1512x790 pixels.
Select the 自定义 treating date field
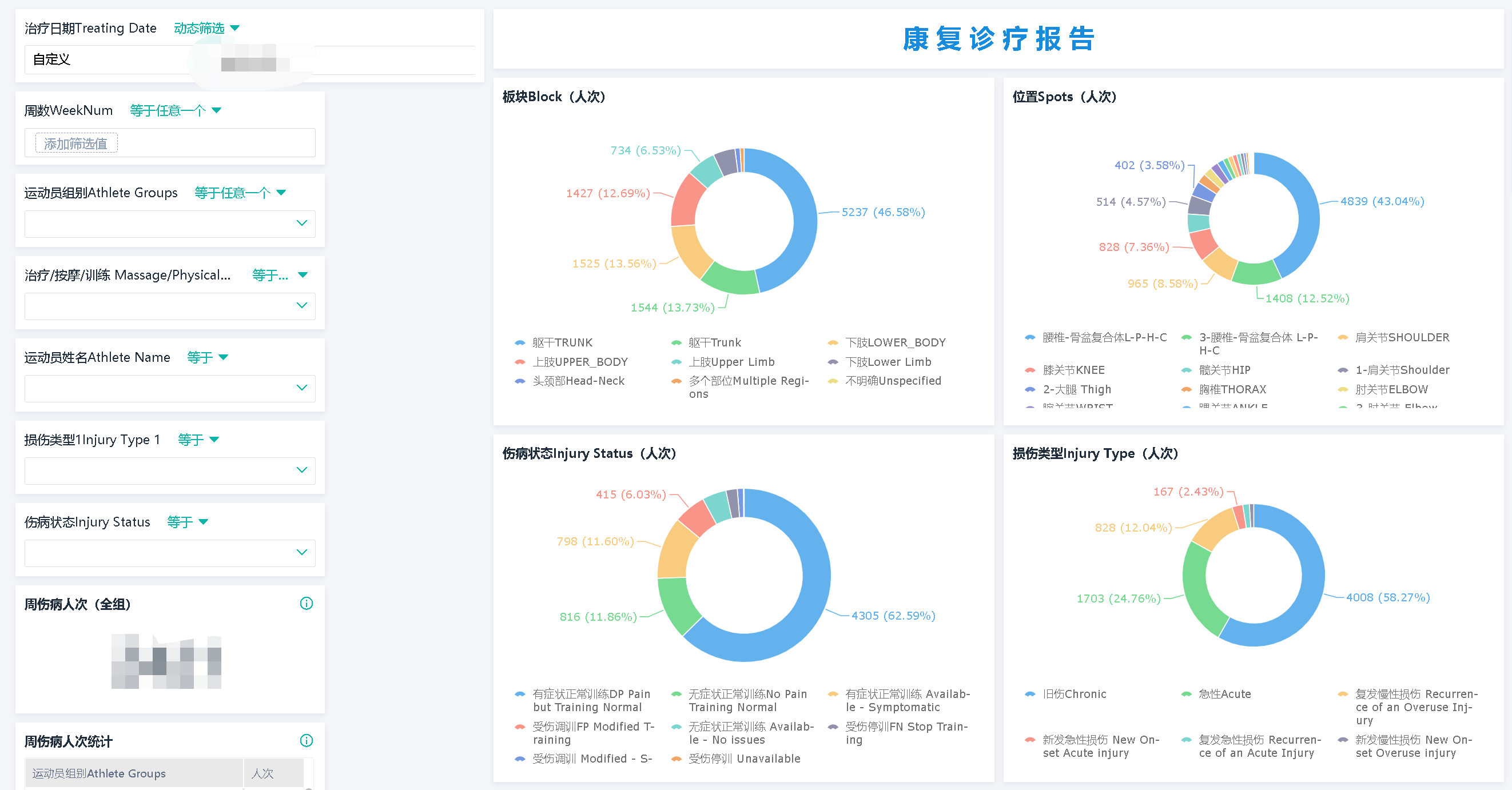[249, 59]
